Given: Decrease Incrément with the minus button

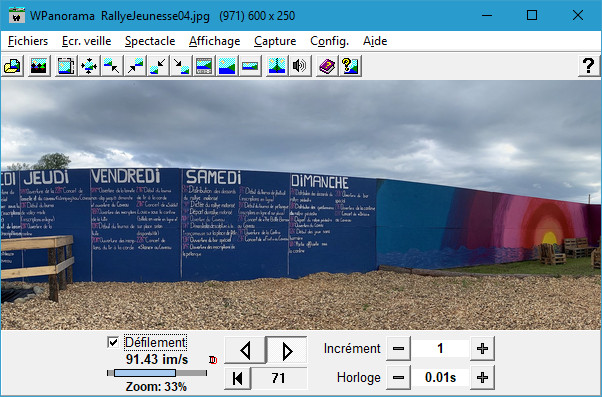Looking at the screenshot, I should point(398,349).
